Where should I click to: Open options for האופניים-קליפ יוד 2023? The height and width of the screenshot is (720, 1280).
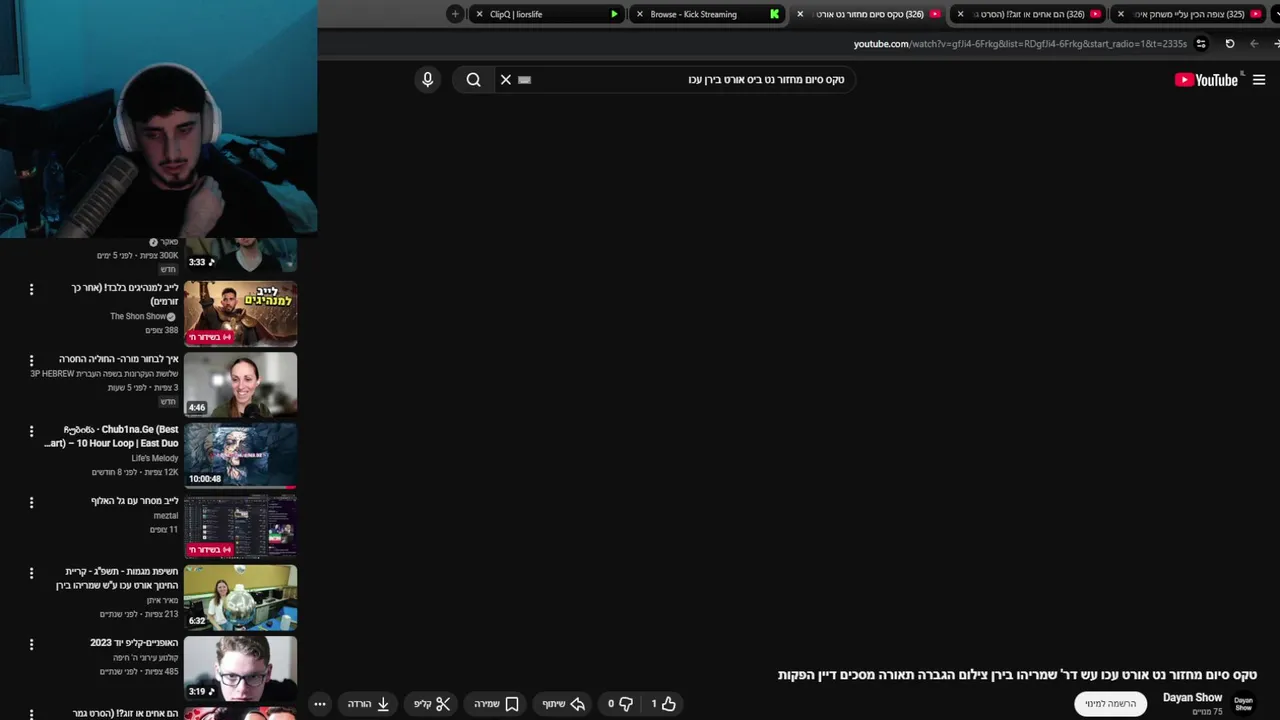tap(31, 644)
